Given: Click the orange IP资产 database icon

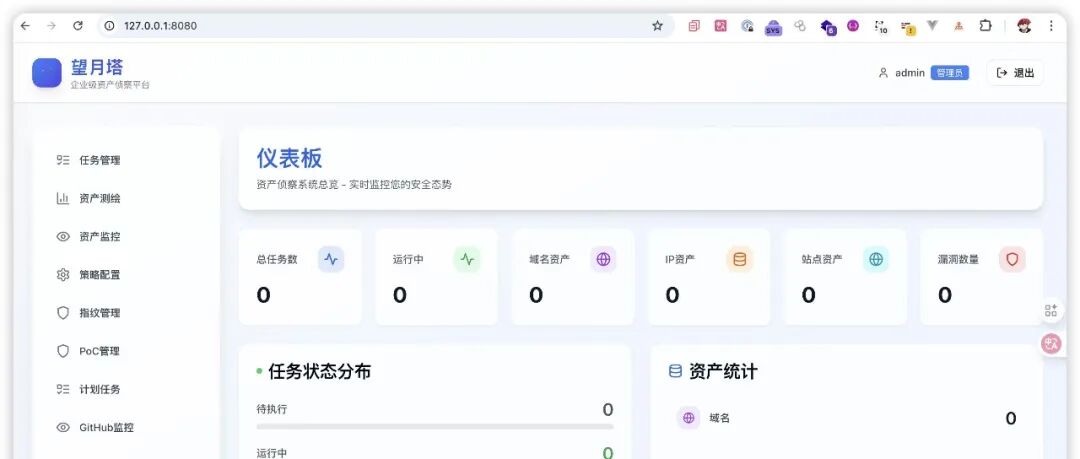Looking at the screenshot, I should pos(740,260).
